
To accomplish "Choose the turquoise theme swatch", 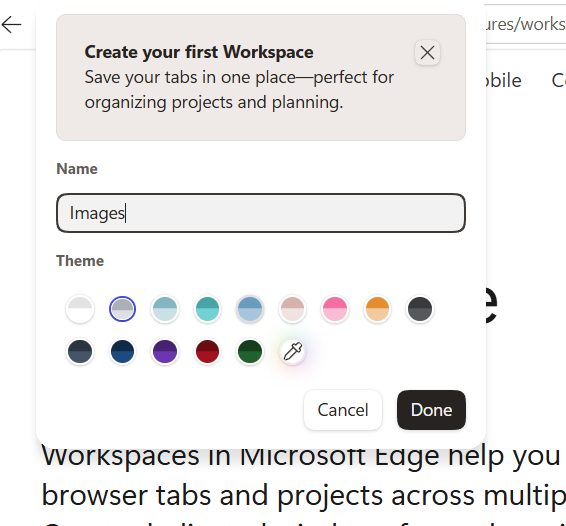I will [207, 309].
